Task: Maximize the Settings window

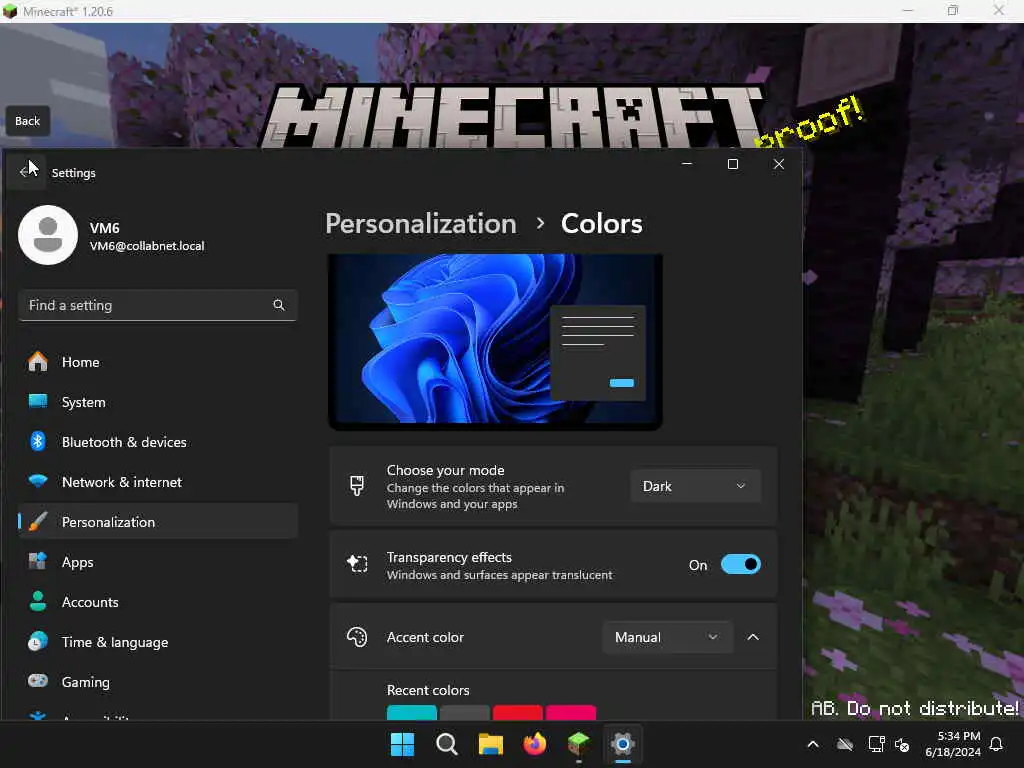Action: 733,164
